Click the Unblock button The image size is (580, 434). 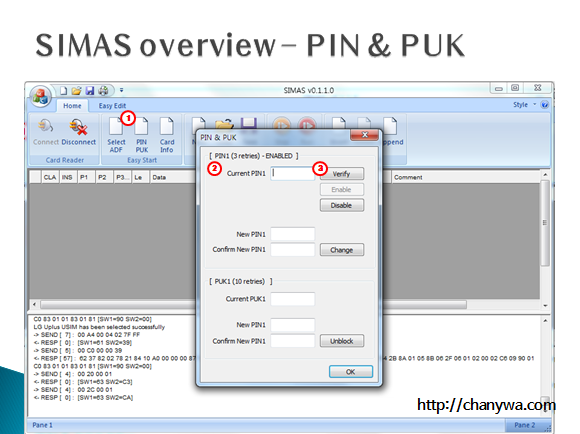coord(342,341)
